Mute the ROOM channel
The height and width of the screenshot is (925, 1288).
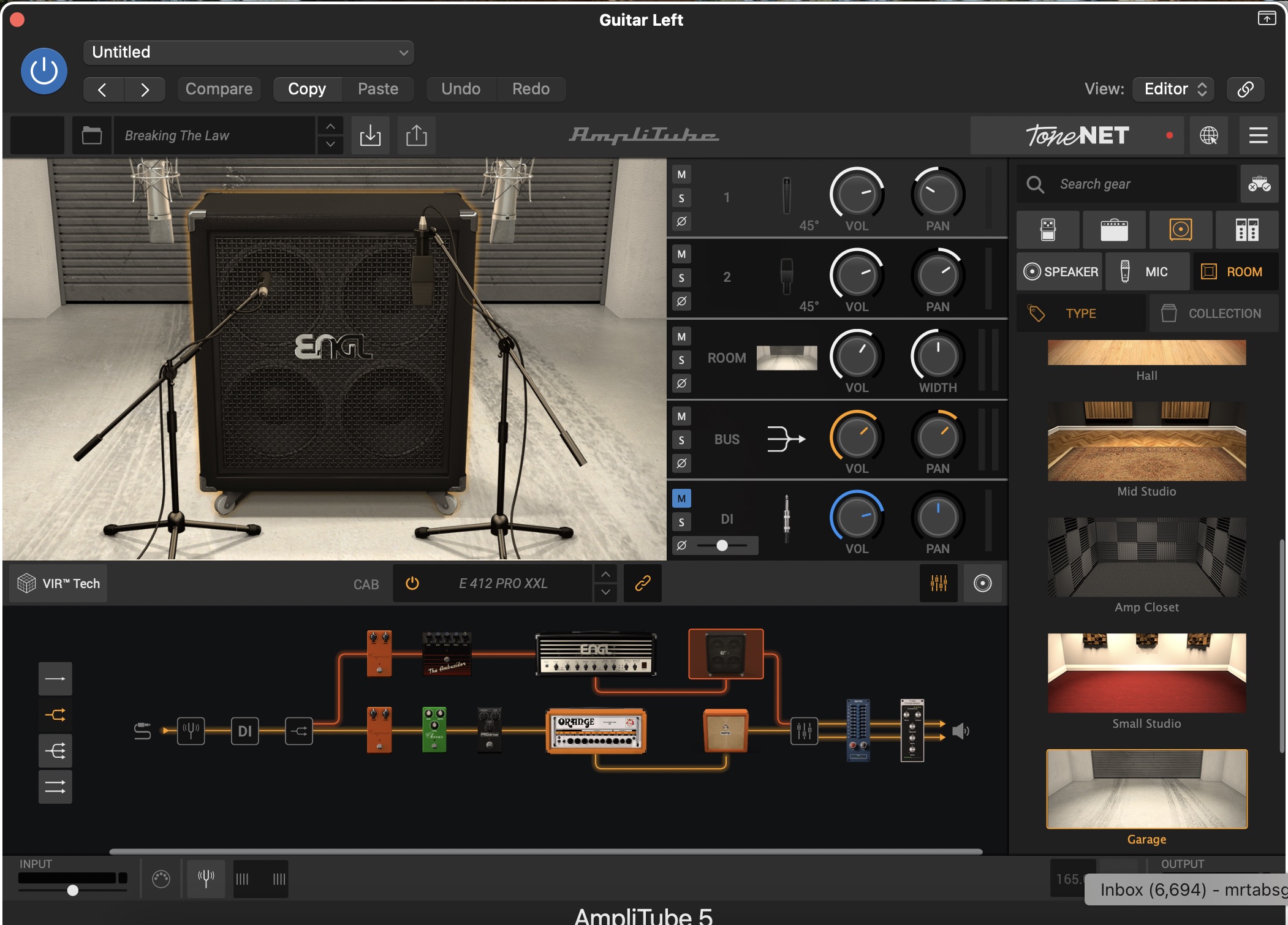(681, 336)
